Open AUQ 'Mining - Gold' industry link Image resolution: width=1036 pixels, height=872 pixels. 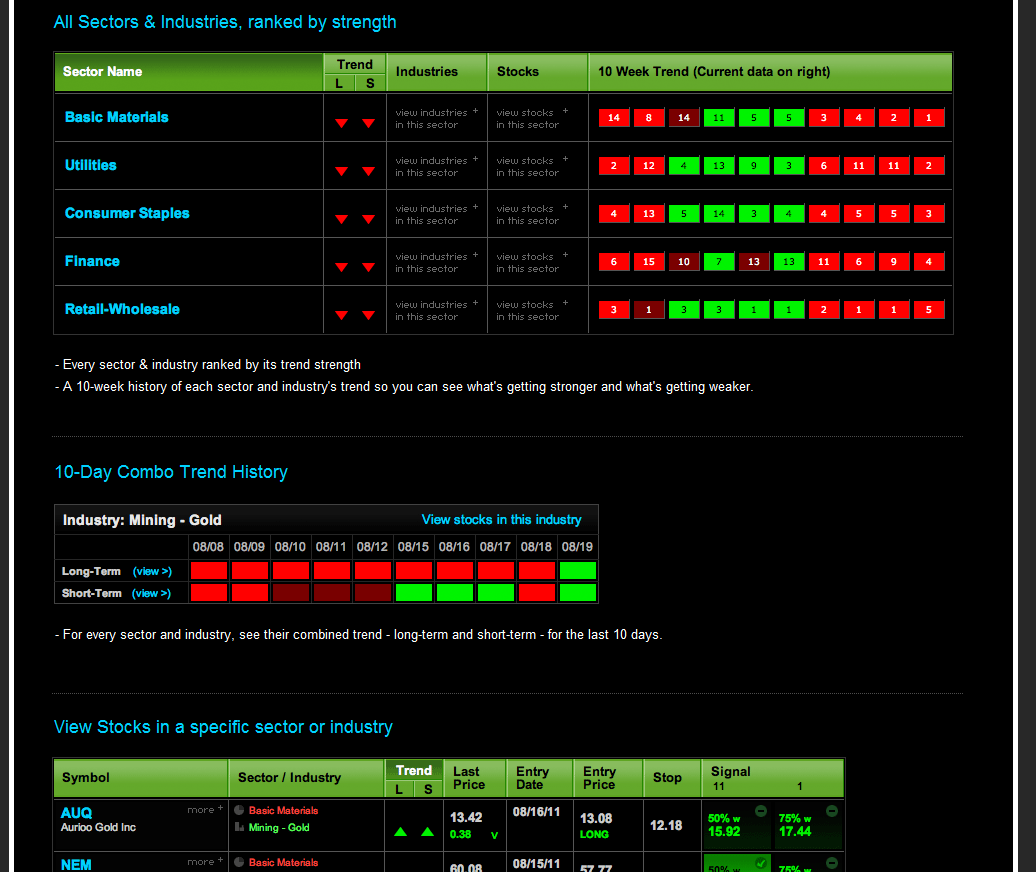[279, 828]
